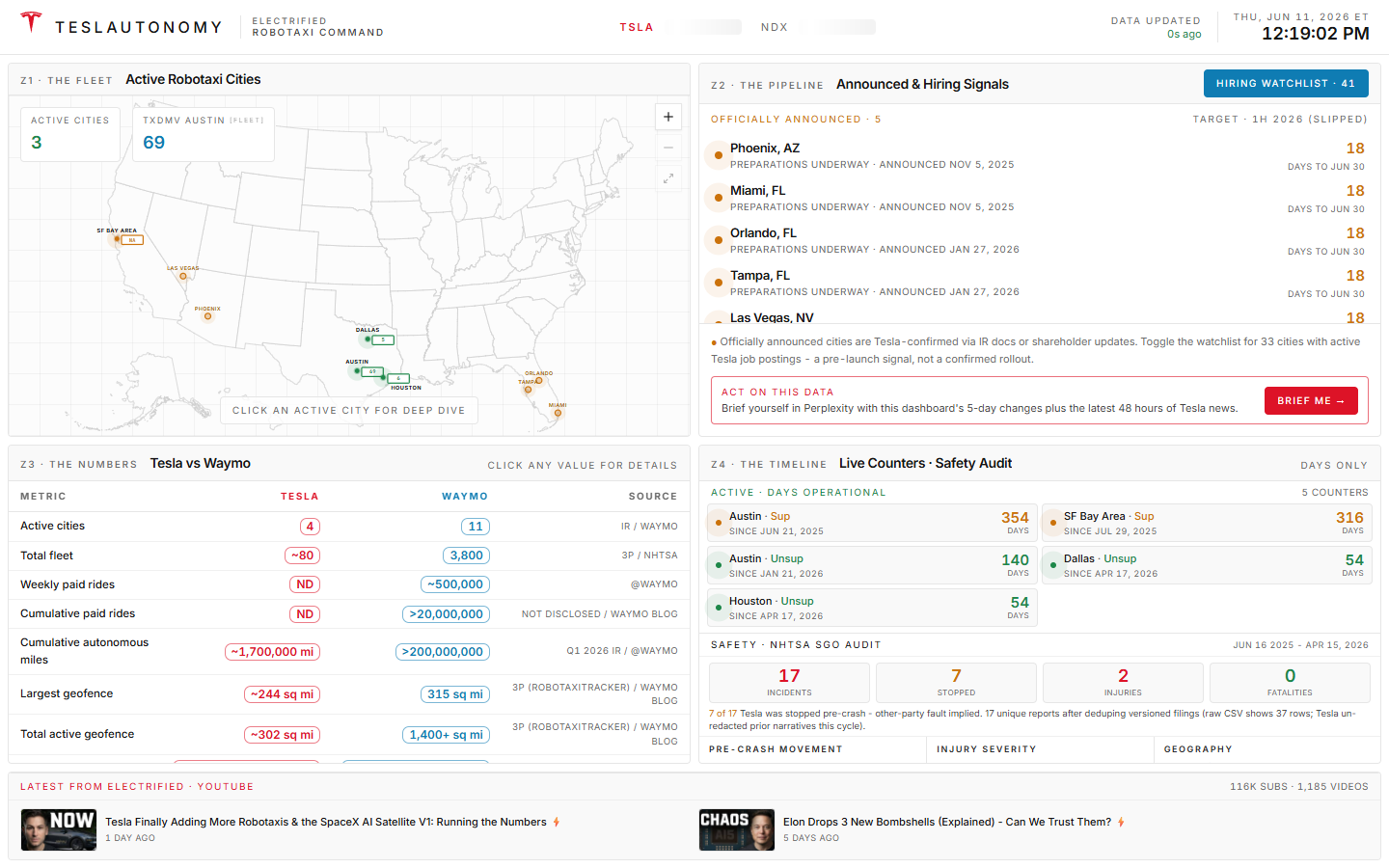The image size is (1389, 868).
Task: Click Tesla's Active cities value 4
Action: pyautogui.click(x=310, y=527)
